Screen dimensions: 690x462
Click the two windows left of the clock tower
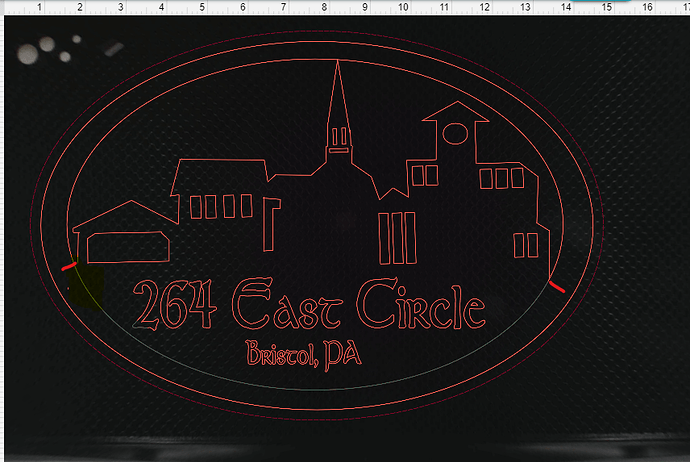(x=425, y=175)
